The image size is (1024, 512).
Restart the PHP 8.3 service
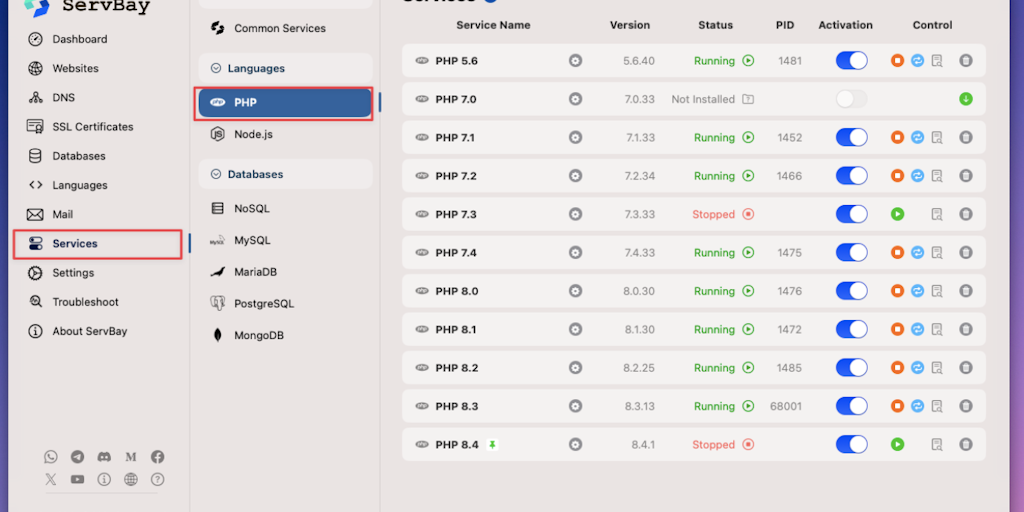click(918, 406)
